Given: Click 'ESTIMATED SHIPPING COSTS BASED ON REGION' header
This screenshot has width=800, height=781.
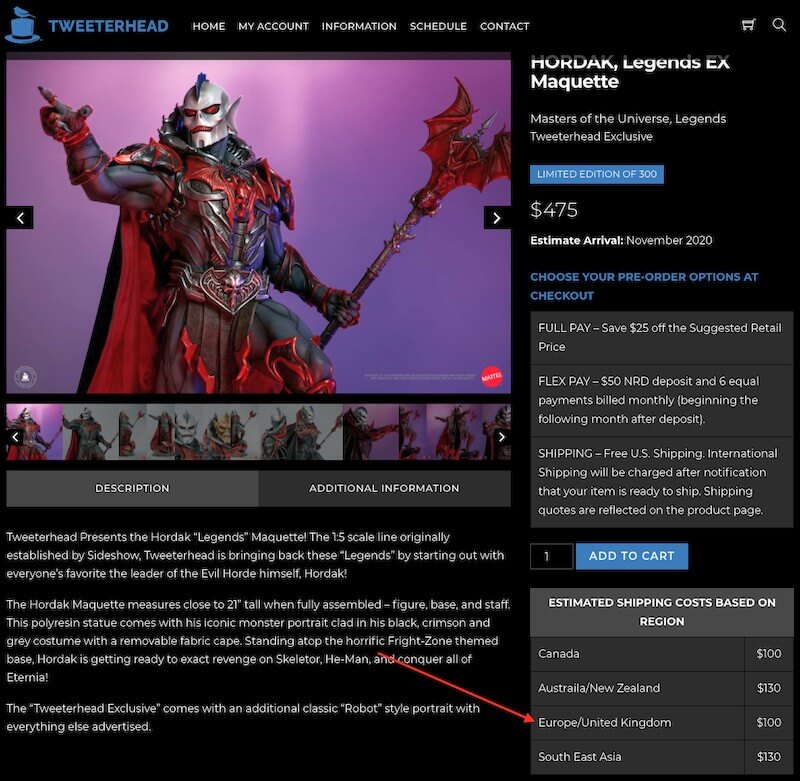Looking at the screenshot, I should click(662, 612).
